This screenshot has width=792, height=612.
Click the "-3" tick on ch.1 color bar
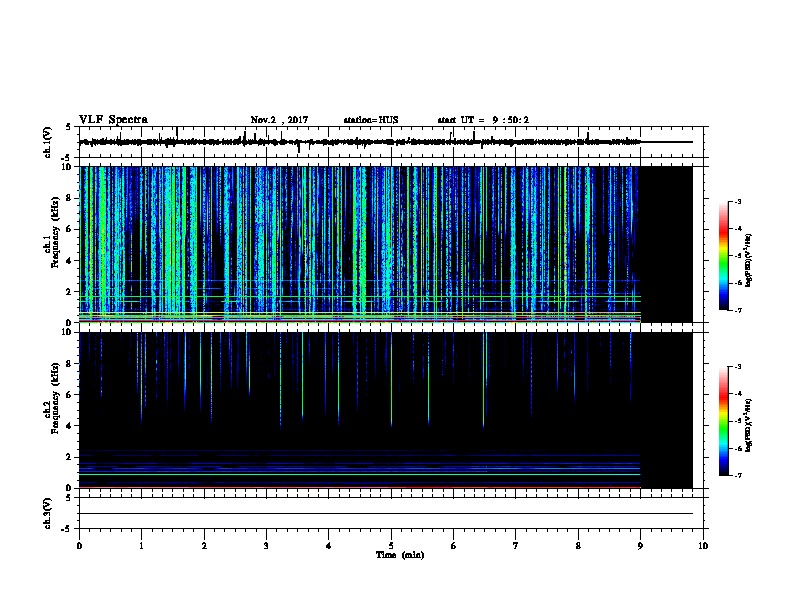(x=737, y=202)
